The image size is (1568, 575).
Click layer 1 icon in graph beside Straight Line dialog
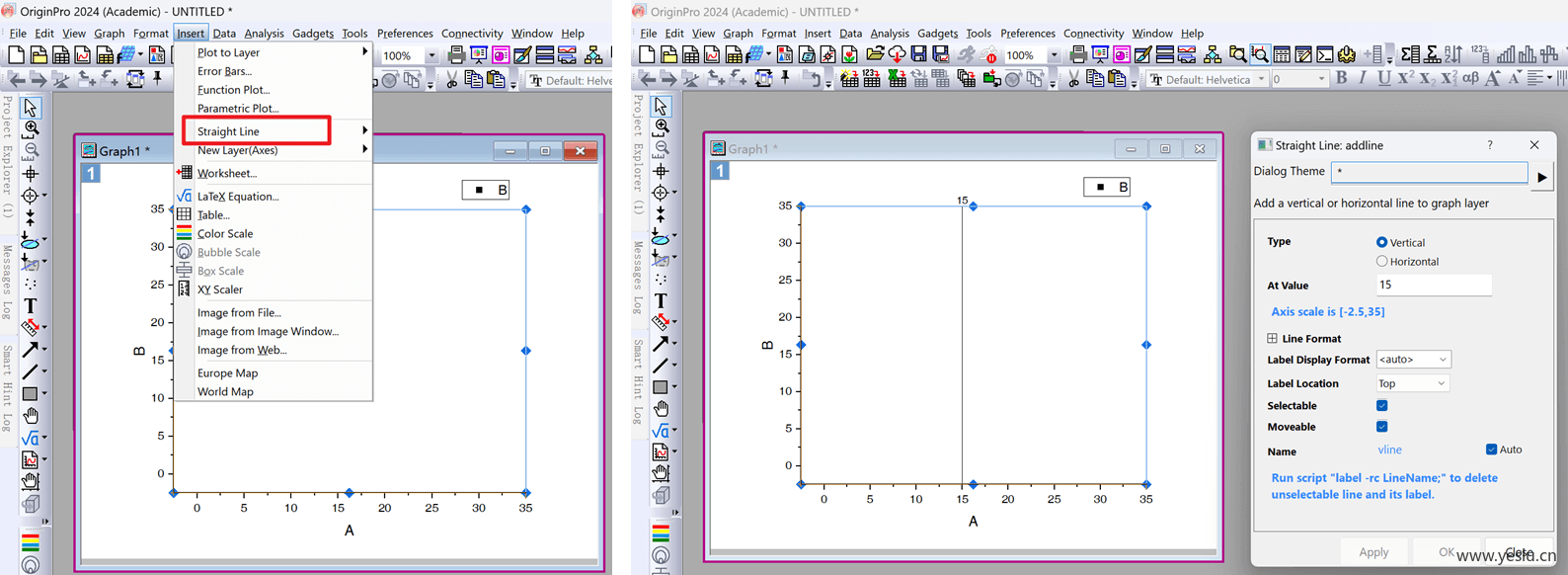pos(720,171)
